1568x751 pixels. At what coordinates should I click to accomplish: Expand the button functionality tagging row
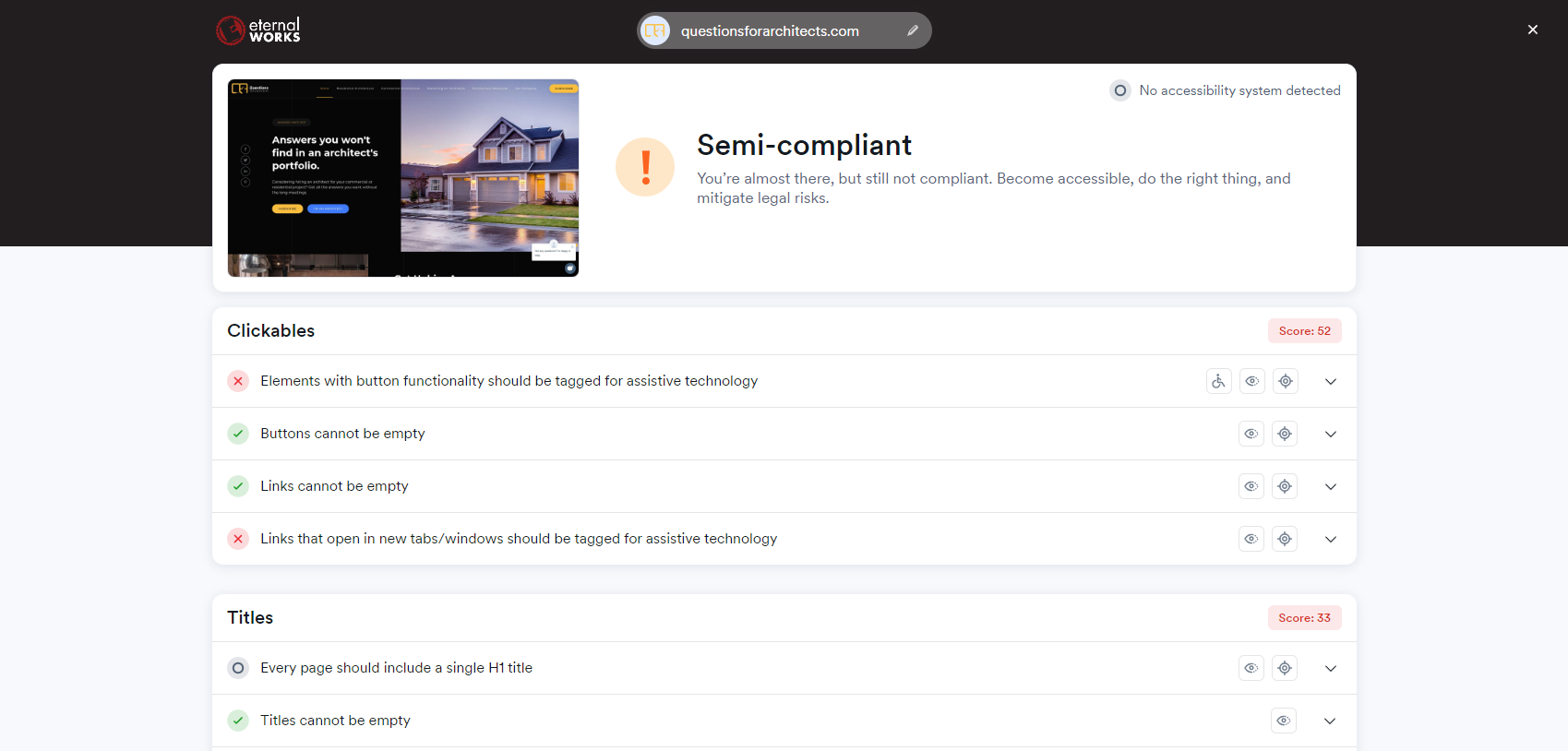[1330, 381]
